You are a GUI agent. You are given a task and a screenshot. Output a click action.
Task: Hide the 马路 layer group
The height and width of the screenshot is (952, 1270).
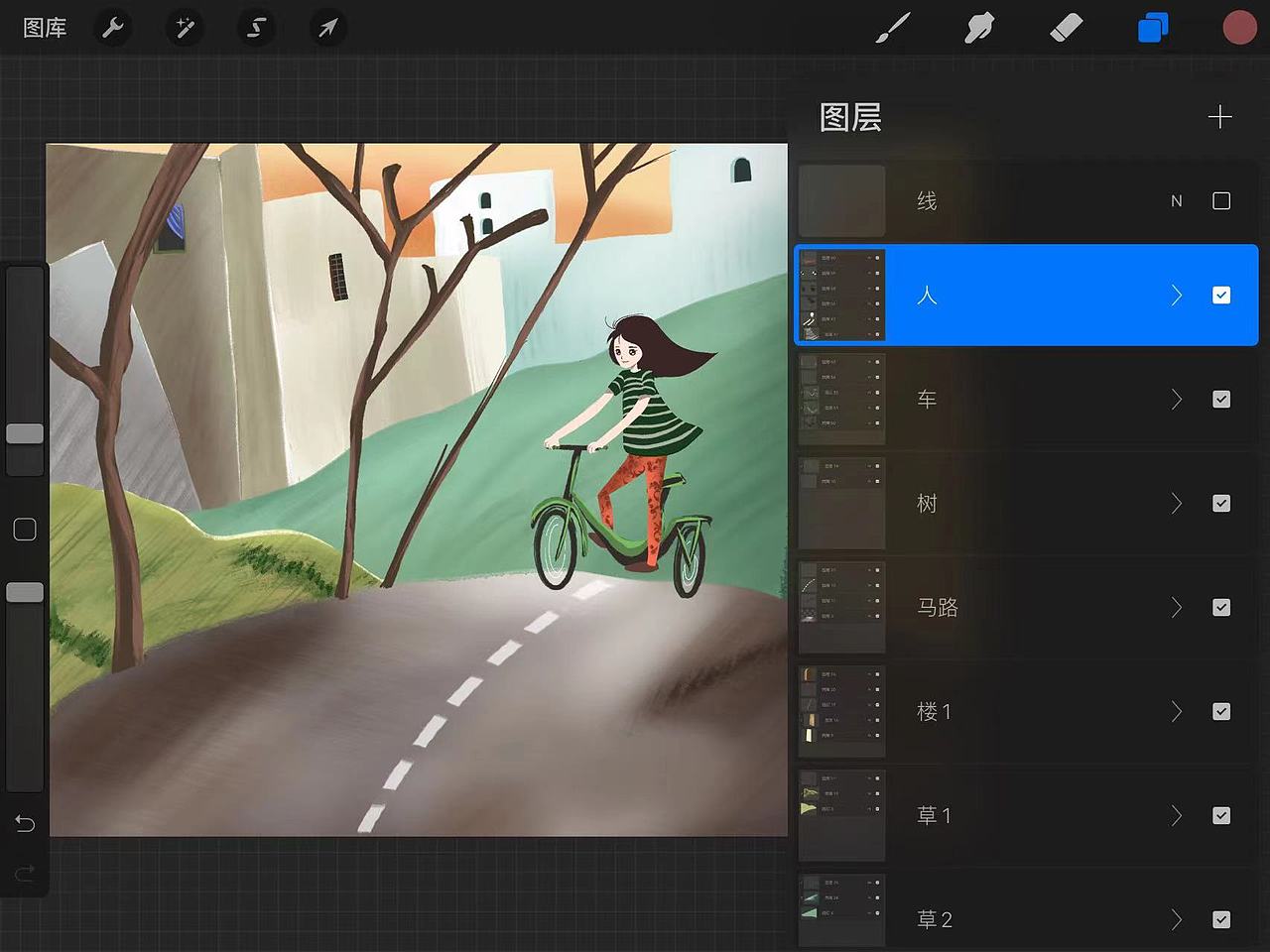tap(1221, 608)
